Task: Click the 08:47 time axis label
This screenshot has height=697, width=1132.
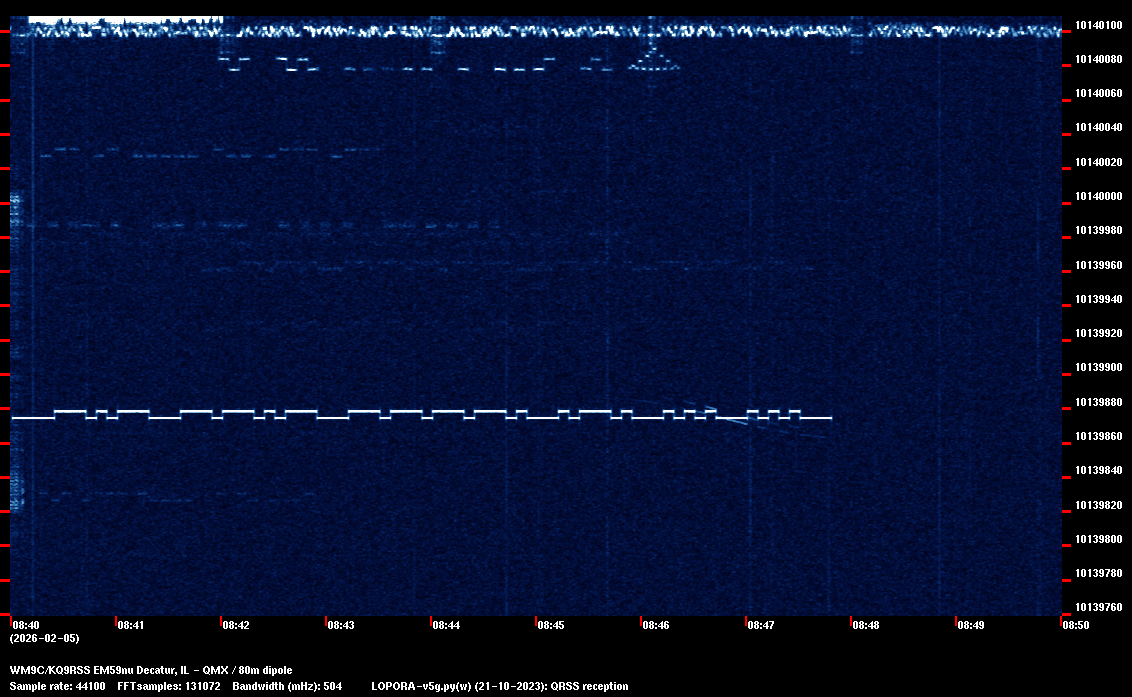Action: pyautogui.click(x=760, y=625)
